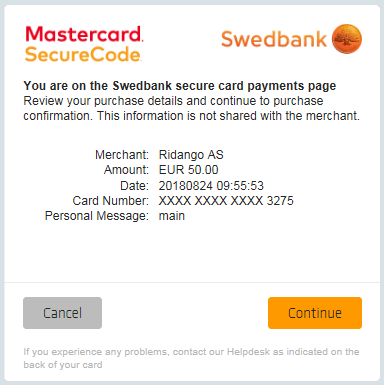Image resolution: width=384 pixels, height=385 pixels.
Task: Click the personal message value main
Action: point(172,216)
